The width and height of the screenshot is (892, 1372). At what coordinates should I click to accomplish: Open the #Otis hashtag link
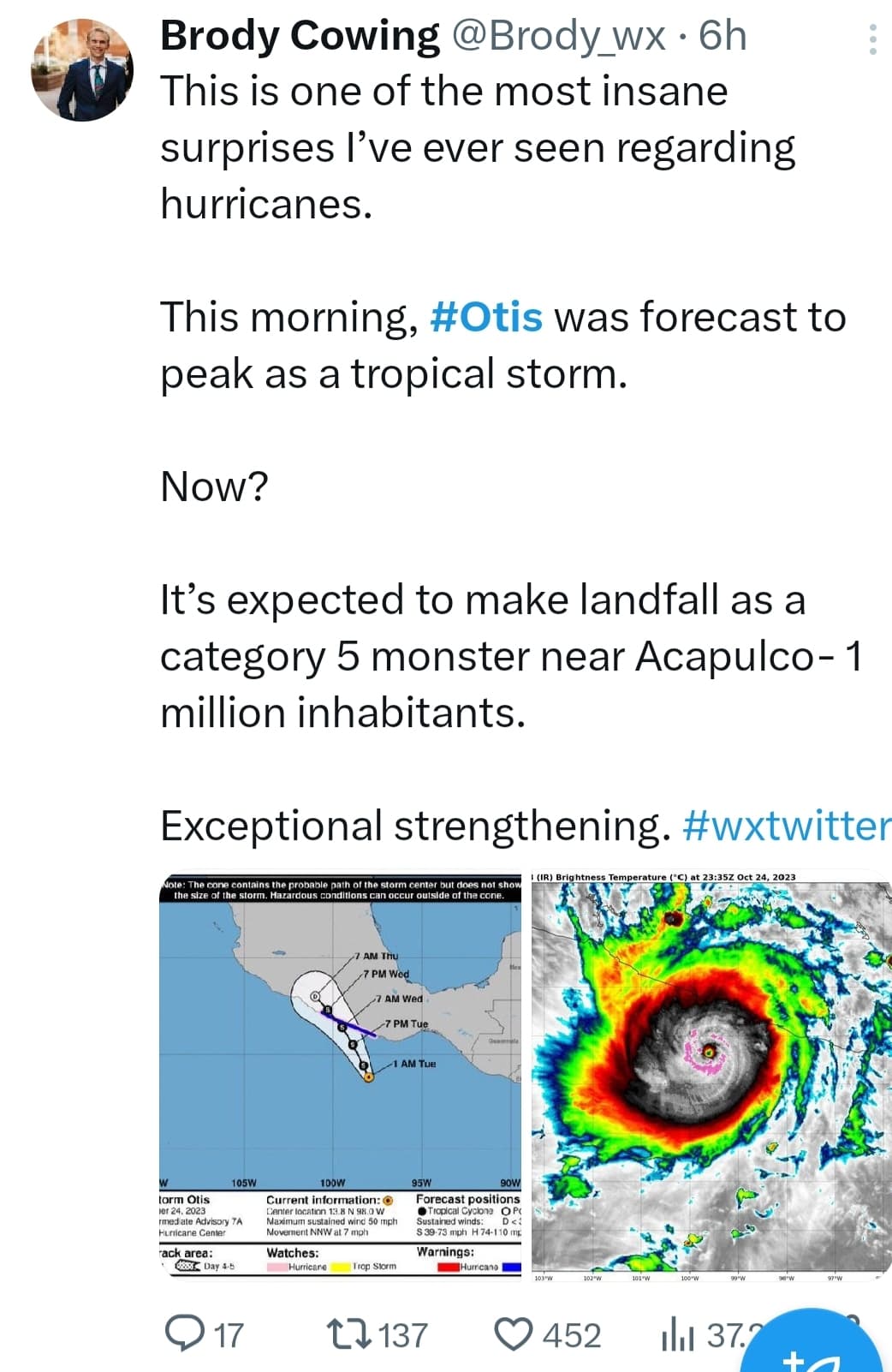pyautogui.click(x=485, y=317)
